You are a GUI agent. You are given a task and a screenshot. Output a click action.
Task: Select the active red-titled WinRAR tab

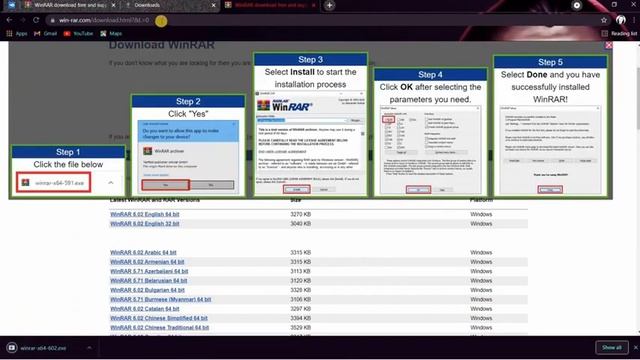point(269,5)
